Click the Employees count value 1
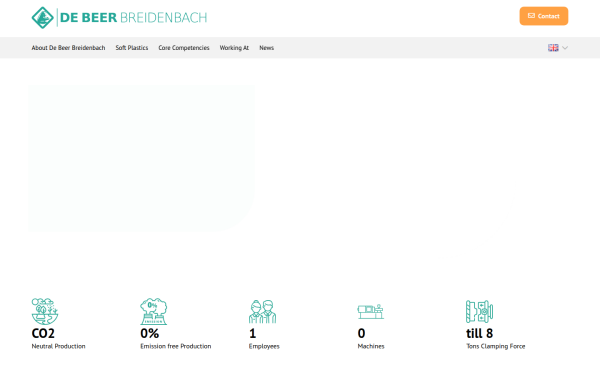600x375 pixels. point(253,333)
